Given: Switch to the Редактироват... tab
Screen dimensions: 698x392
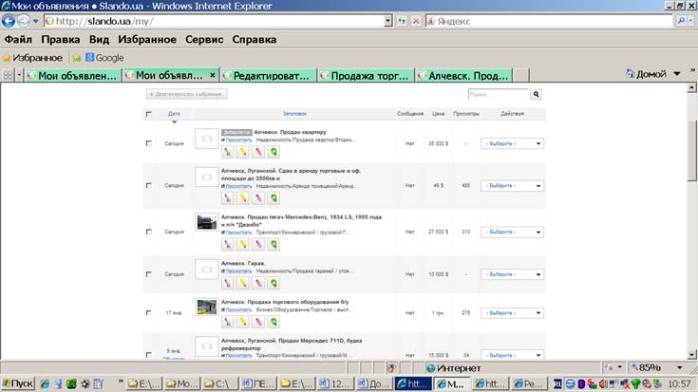Looking at the screenshot, I should tap(269, 76).
